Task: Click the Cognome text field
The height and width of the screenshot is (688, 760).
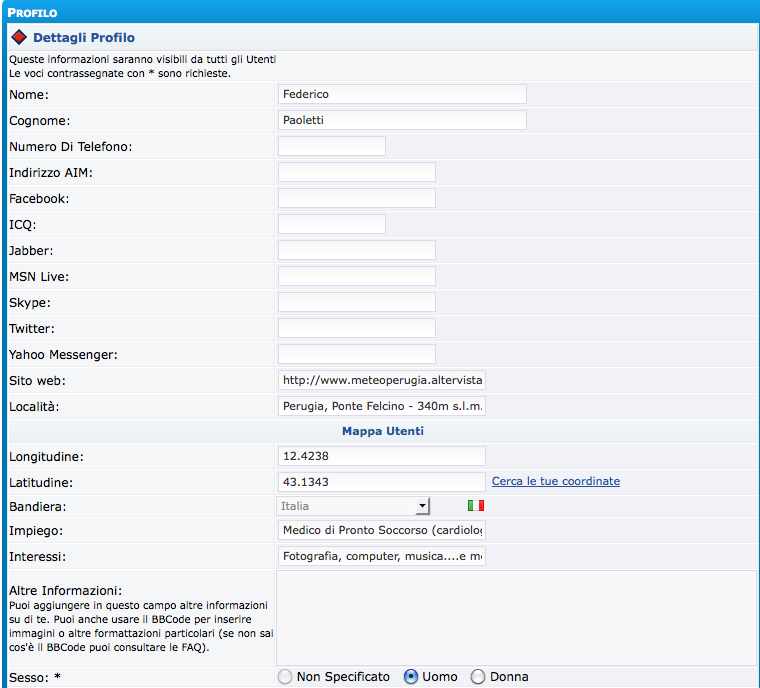Action: [x=402, y=120]
